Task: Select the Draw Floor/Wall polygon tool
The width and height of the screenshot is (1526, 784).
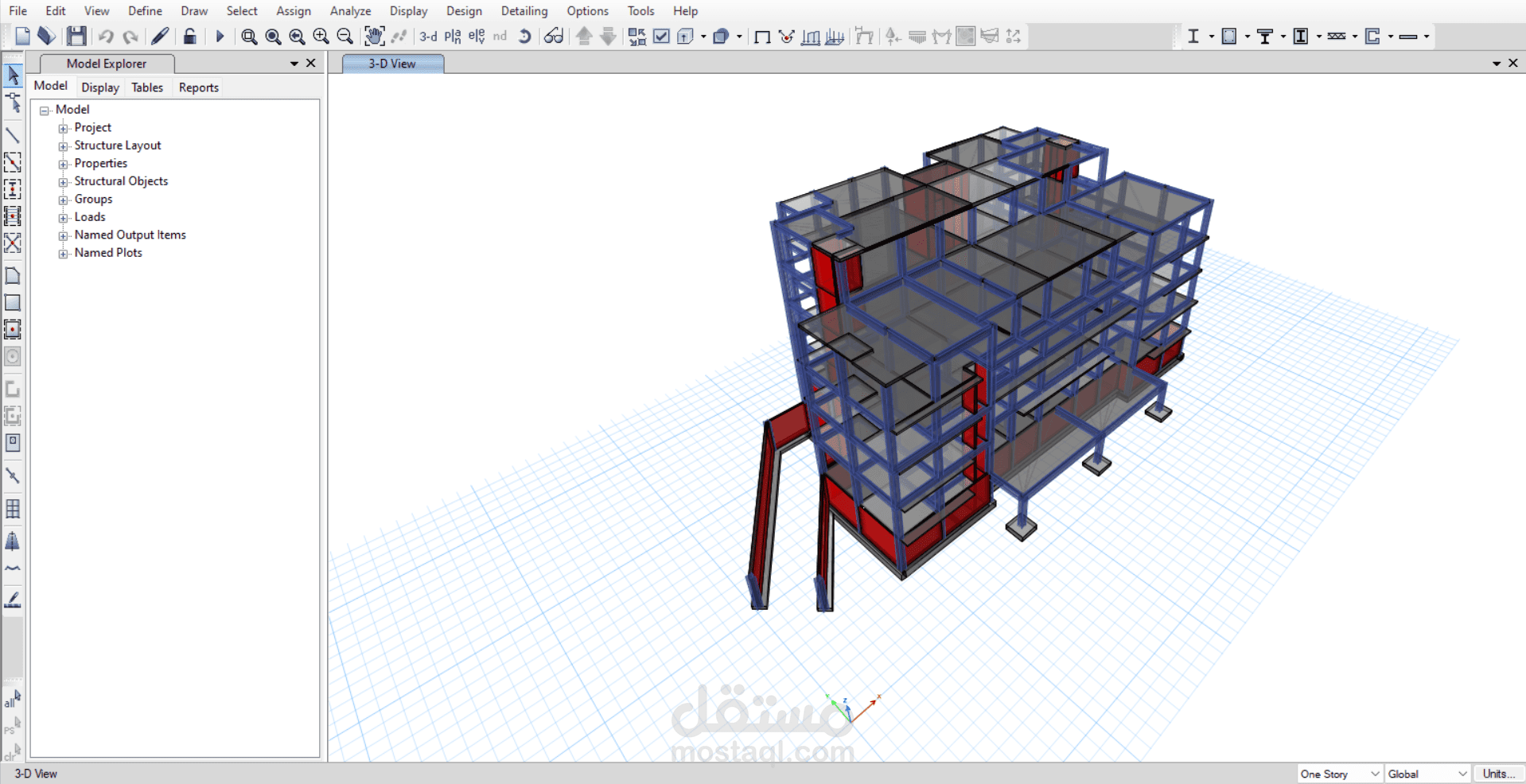Action: (13, 276)
